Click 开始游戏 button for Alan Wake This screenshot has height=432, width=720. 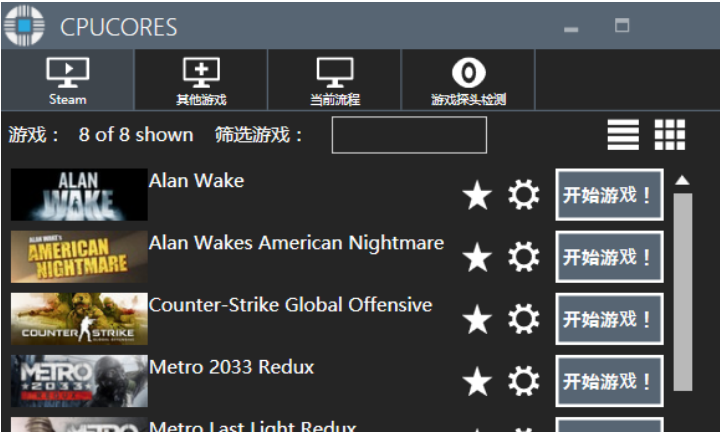609,195
